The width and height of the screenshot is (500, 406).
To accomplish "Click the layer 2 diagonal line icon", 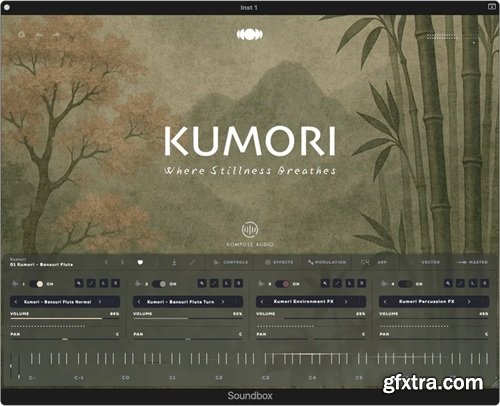I will (x=214, y=284).
